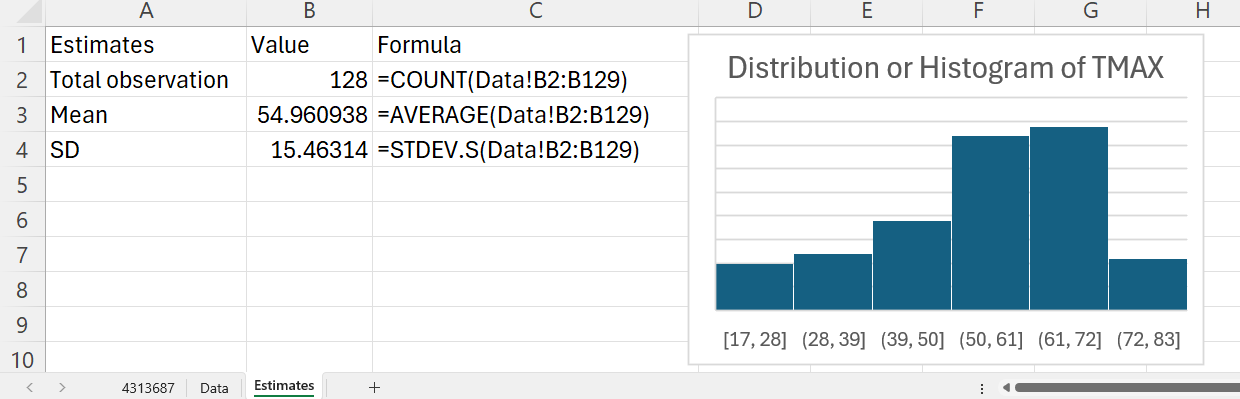Select the "Mean" label cell
This screenshot has width=1240, height=399.
coord(146,115)
